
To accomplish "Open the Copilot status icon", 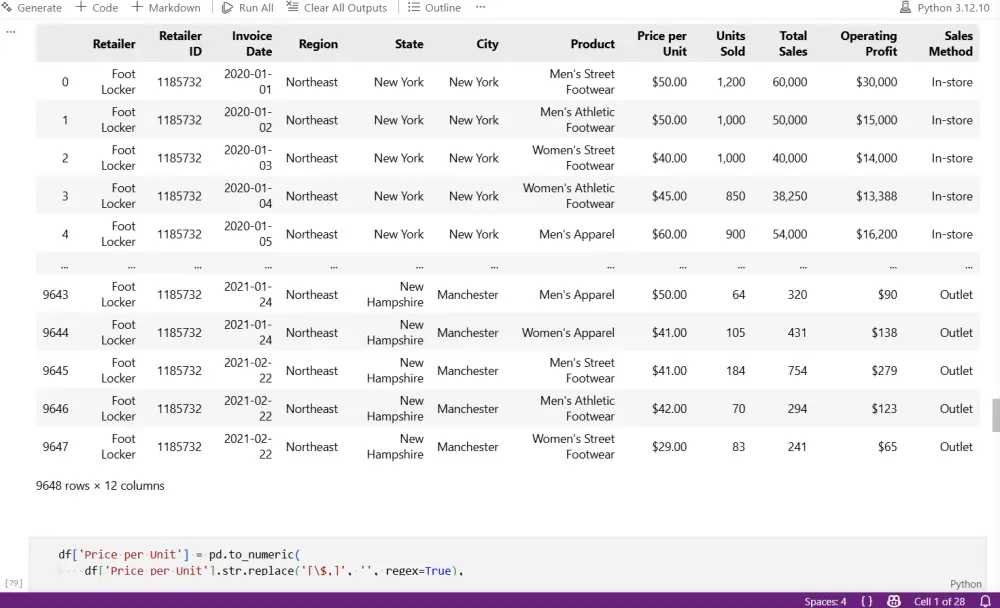I will 893,601.
